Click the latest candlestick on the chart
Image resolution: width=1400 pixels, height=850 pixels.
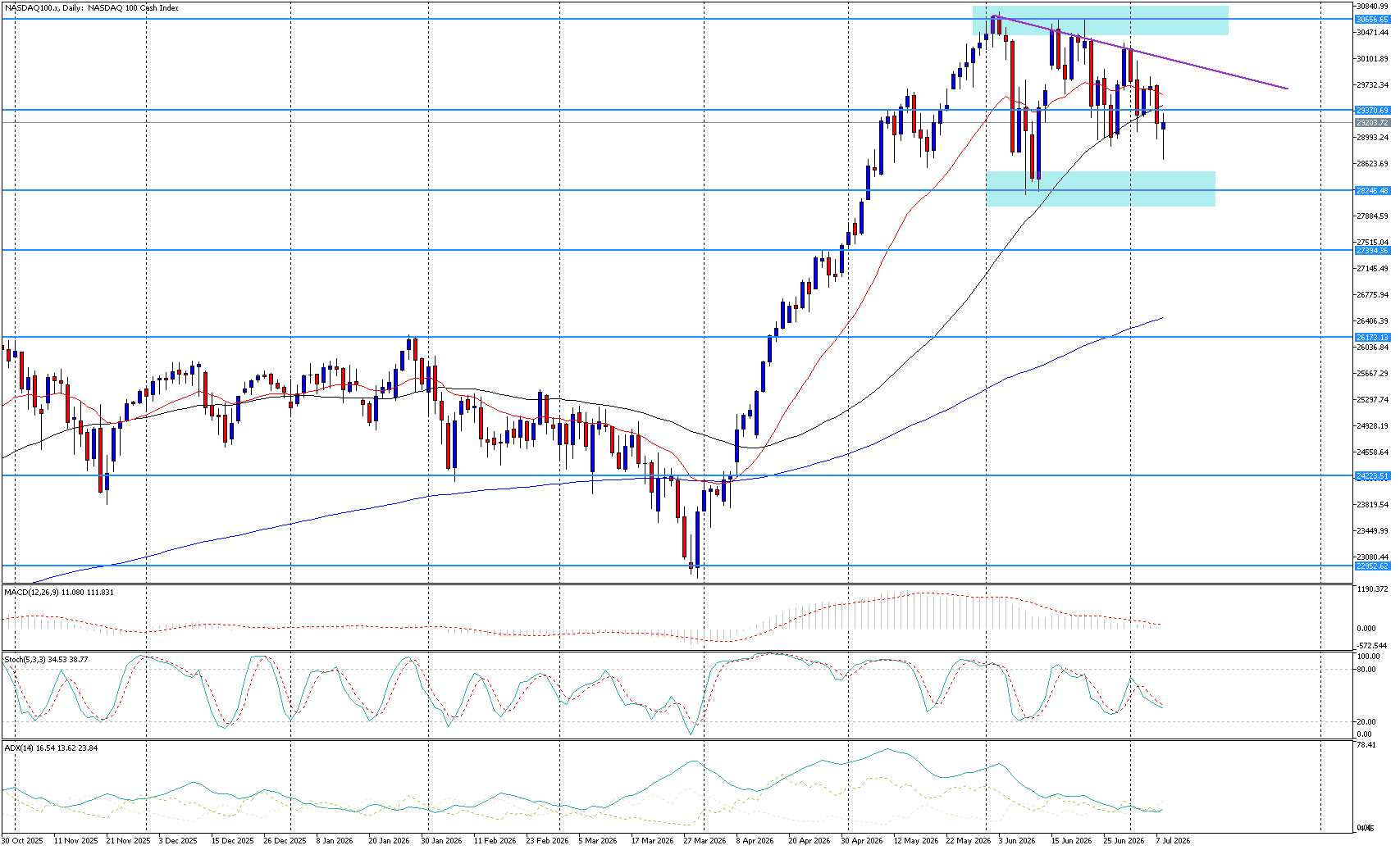[x=1163, y=137]
